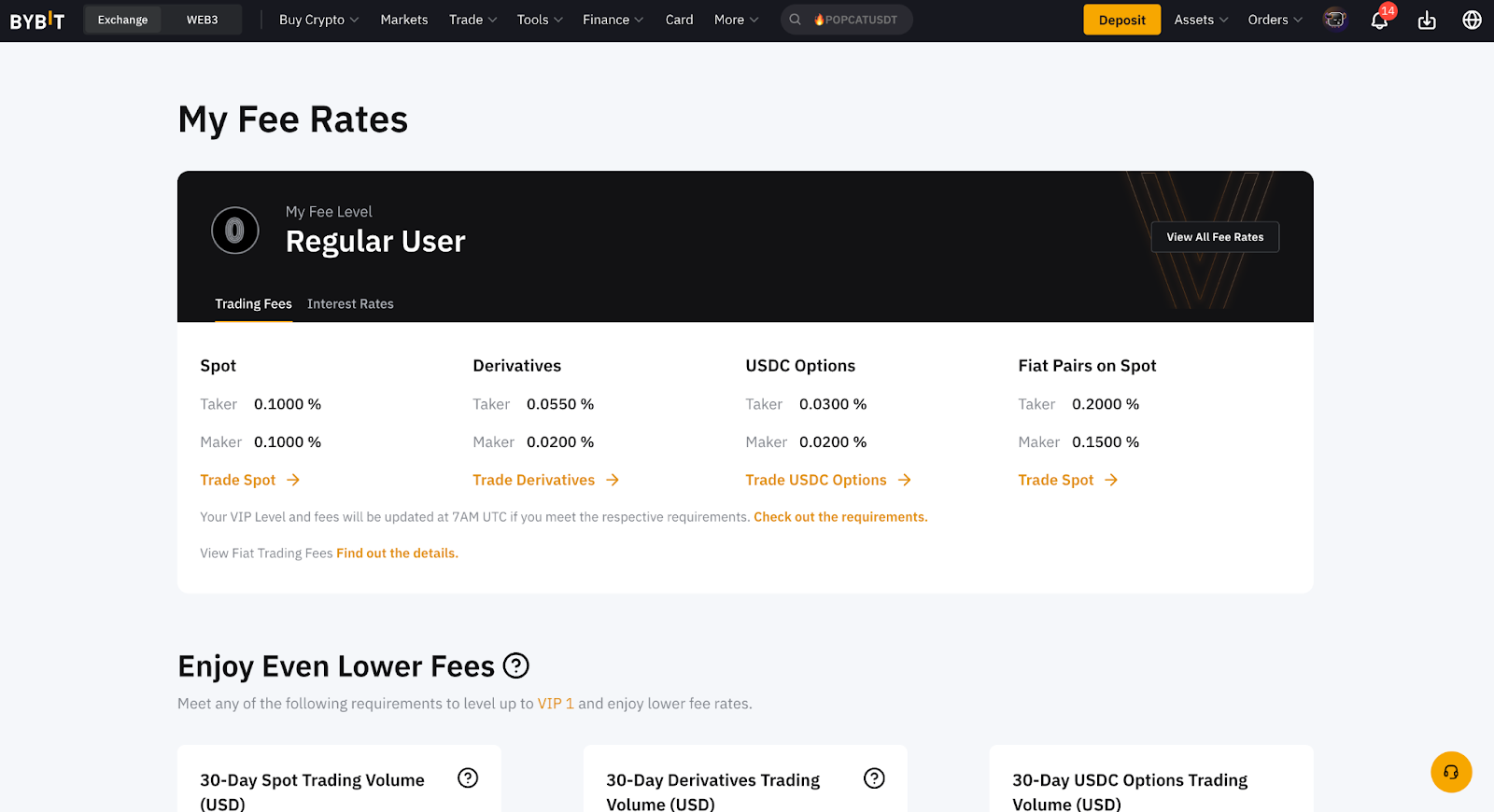
Task: Switch to the WEB3 mode
Action: 202,20
